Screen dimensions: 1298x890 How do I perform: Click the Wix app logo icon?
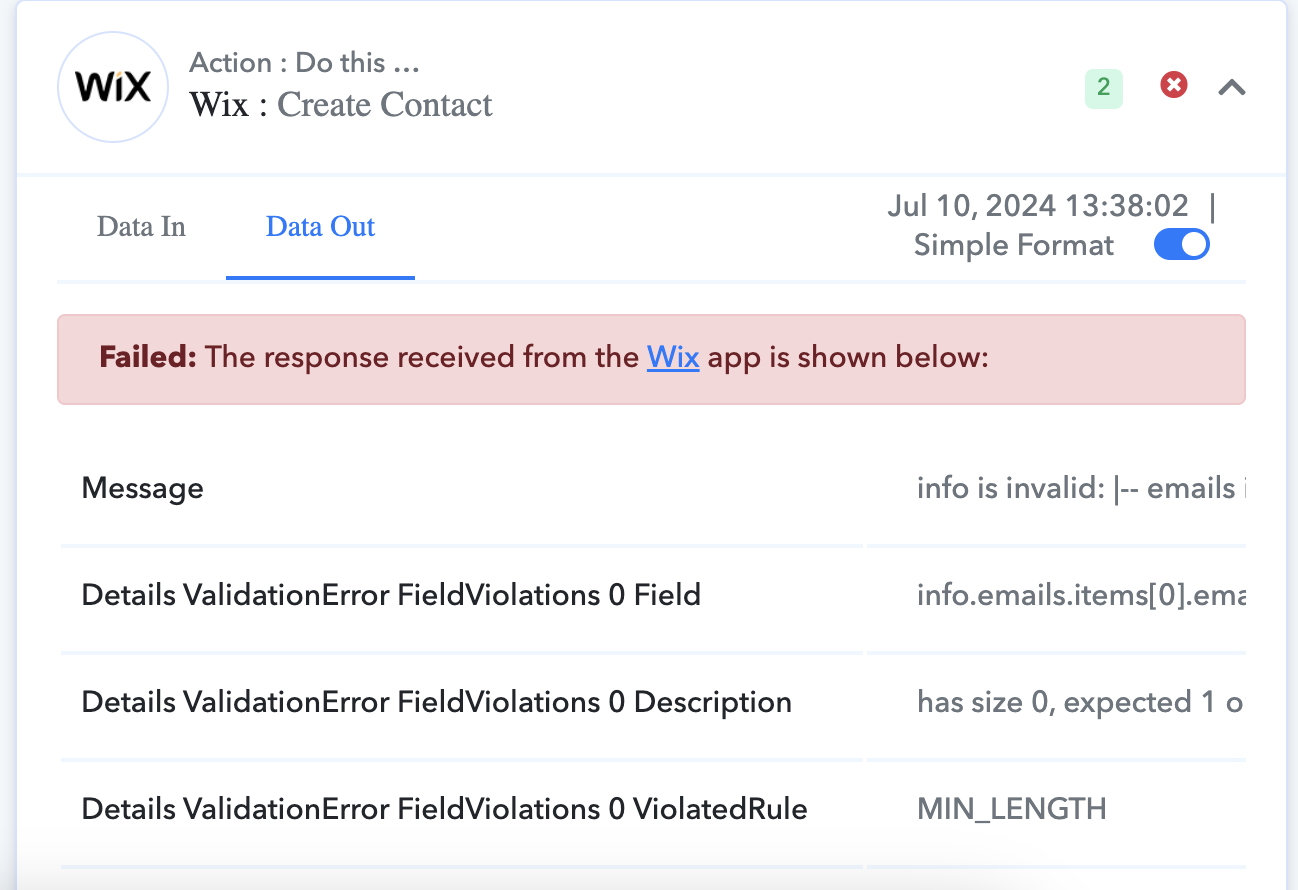point(113,86)
